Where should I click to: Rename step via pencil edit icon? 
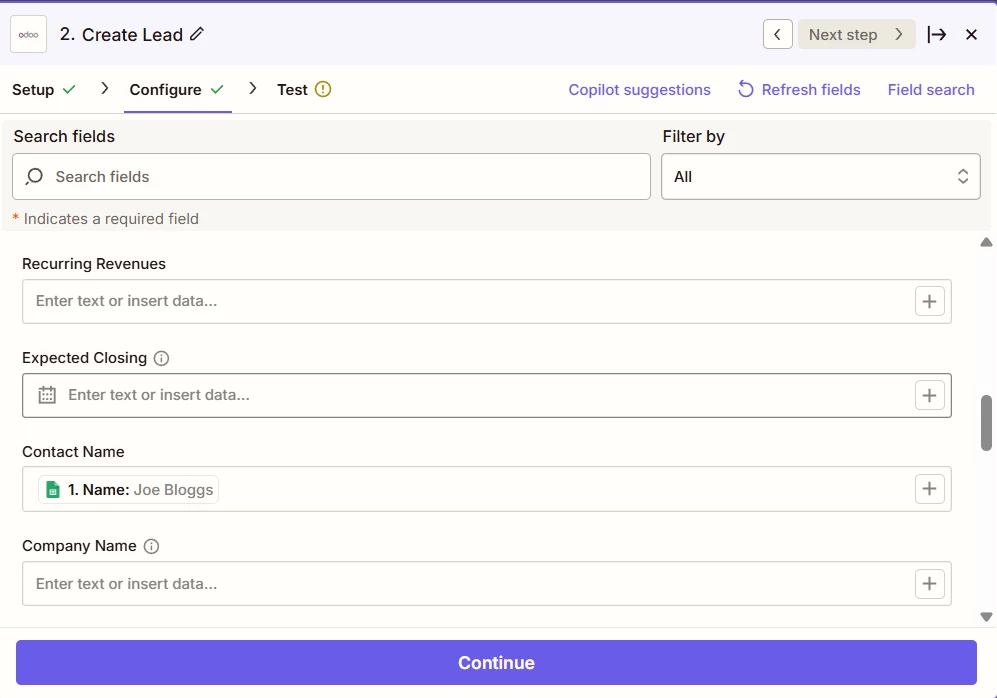pos(197,34)
